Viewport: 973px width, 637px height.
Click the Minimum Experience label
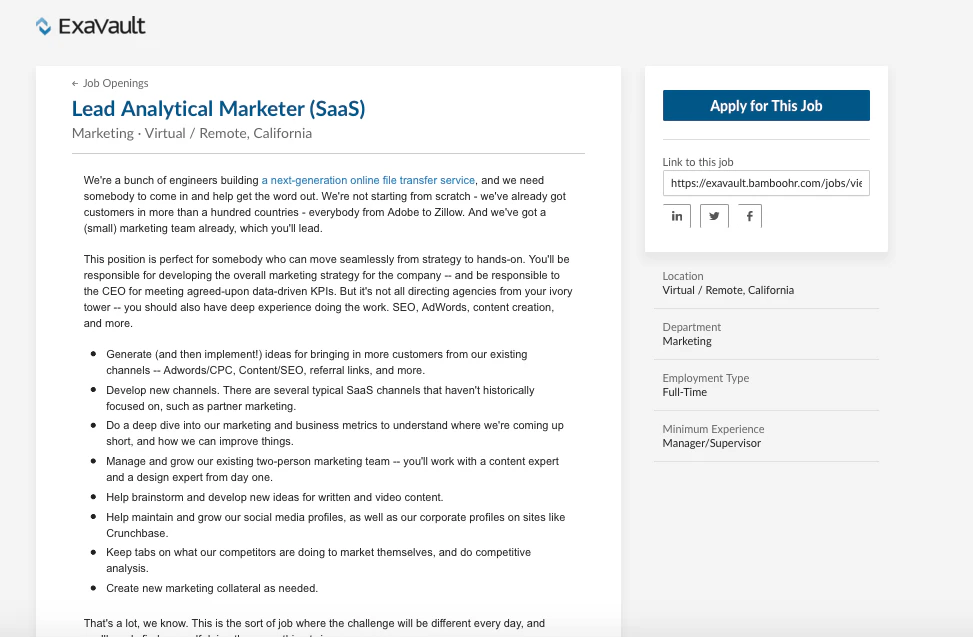713,429
